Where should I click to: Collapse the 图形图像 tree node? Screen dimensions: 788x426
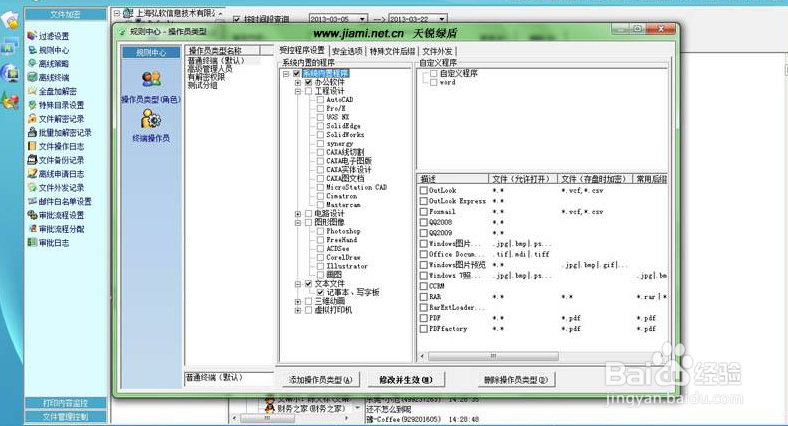click(x=298, y=223)
